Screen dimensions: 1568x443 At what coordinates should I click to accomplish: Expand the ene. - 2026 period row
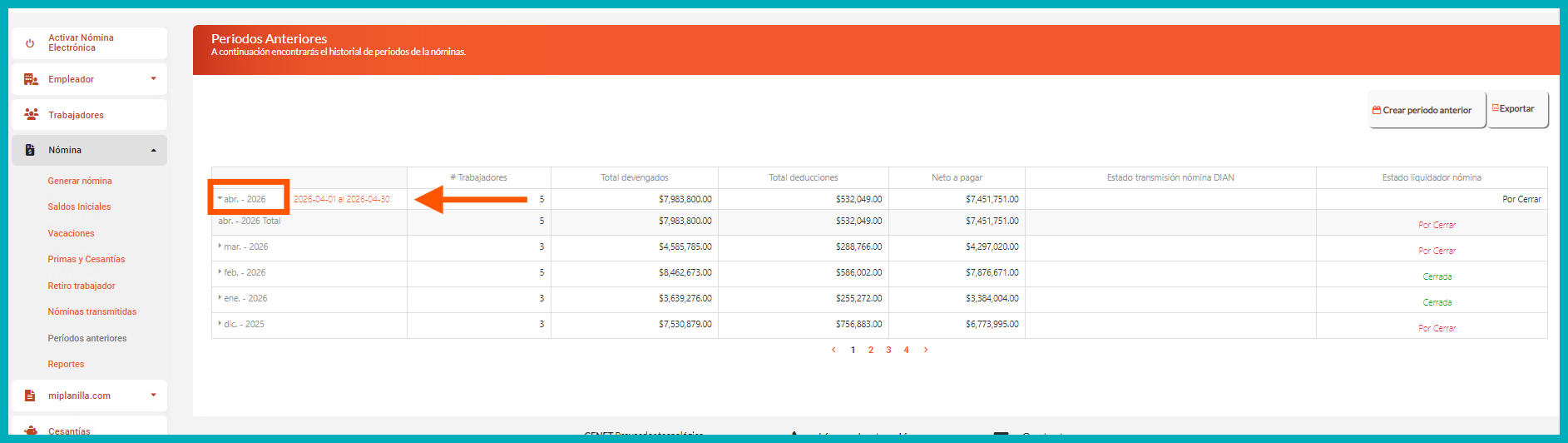click(x=220, y=298)
